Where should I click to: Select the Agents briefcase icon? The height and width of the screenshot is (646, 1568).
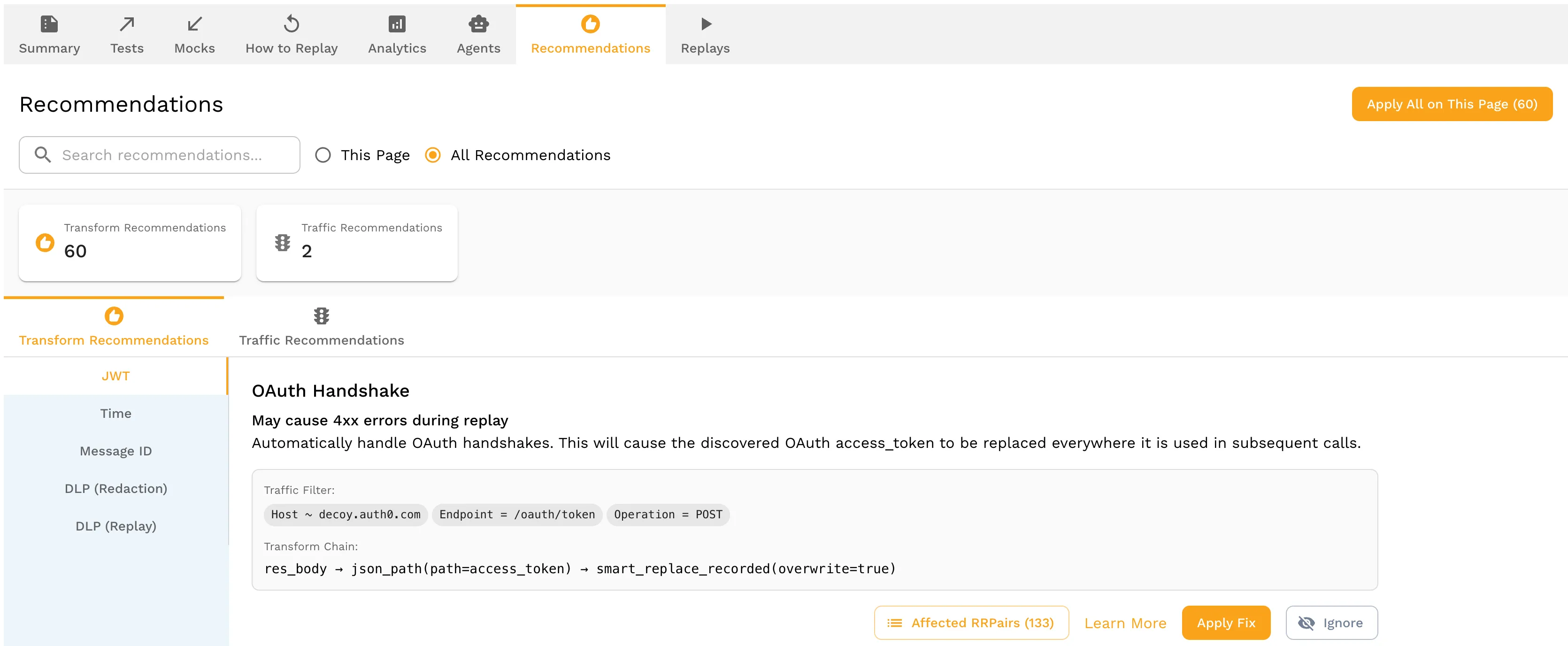click(478, 24)
